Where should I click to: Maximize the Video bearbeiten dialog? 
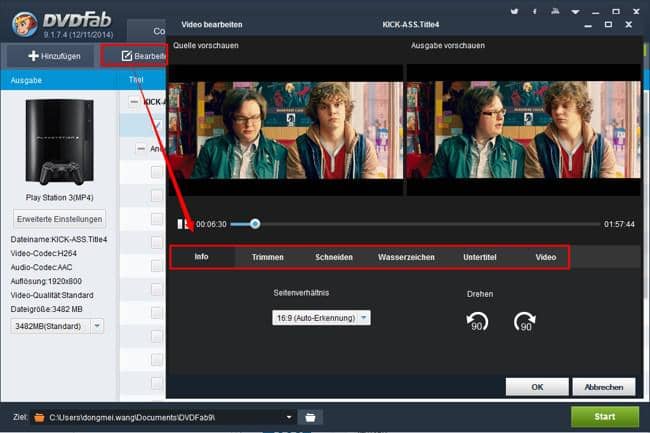coord(608,25)
